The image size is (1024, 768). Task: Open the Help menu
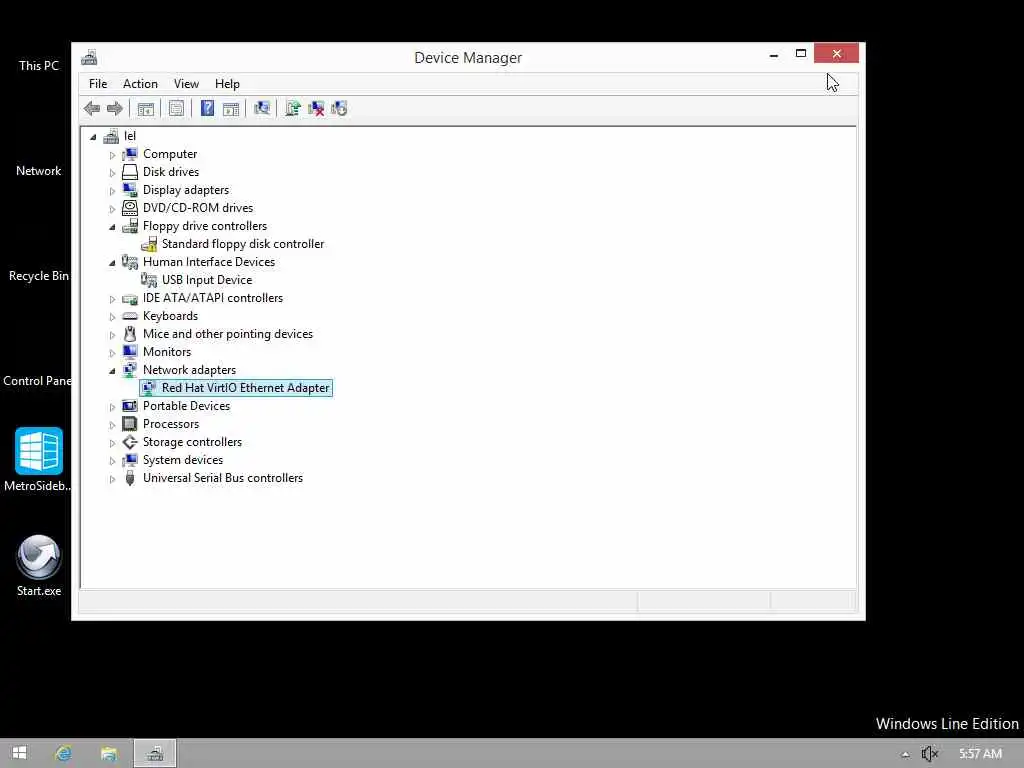pyautogui.click(x=227, y=84)
